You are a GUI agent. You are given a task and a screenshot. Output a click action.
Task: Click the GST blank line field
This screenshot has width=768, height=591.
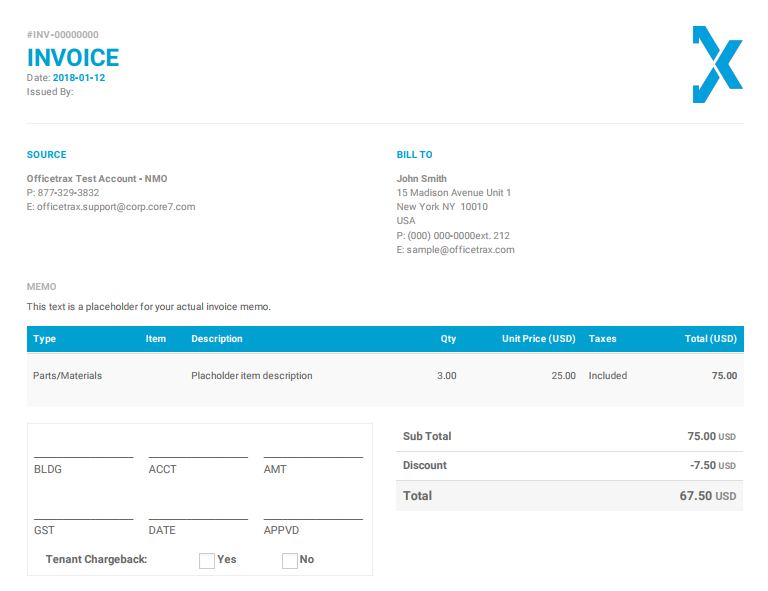83,512
